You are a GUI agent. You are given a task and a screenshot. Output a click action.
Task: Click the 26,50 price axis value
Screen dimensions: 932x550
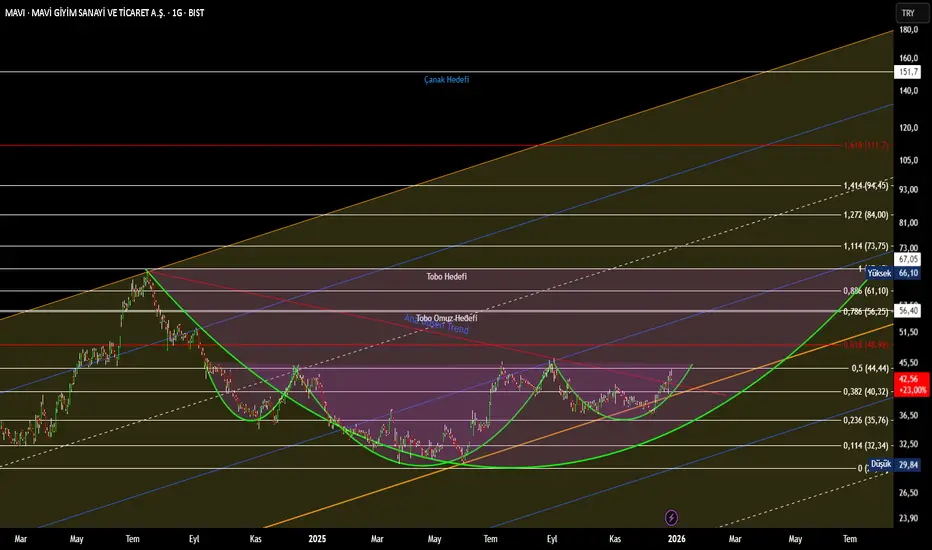908,492
